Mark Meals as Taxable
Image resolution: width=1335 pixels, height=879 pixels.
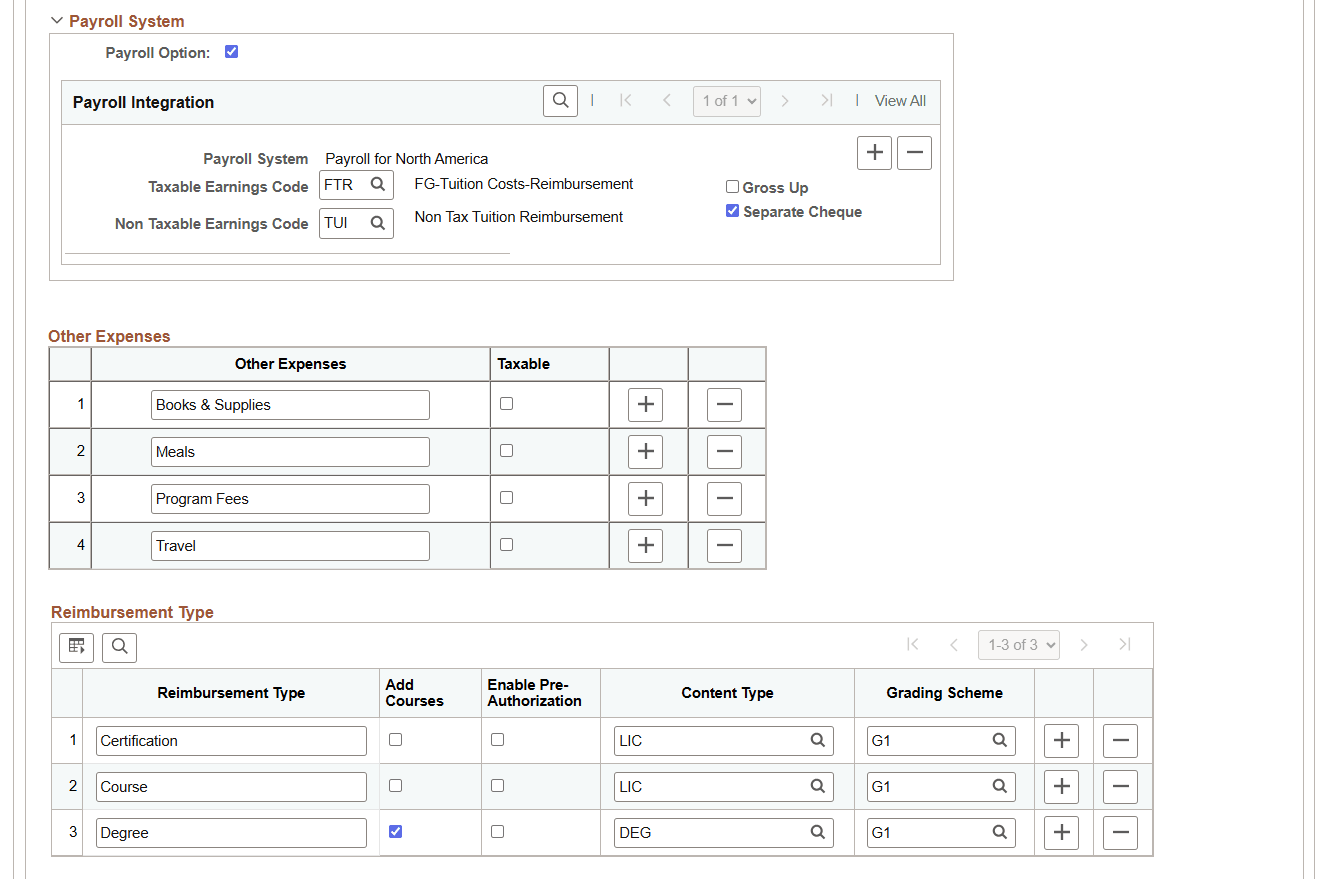point(506,451)
